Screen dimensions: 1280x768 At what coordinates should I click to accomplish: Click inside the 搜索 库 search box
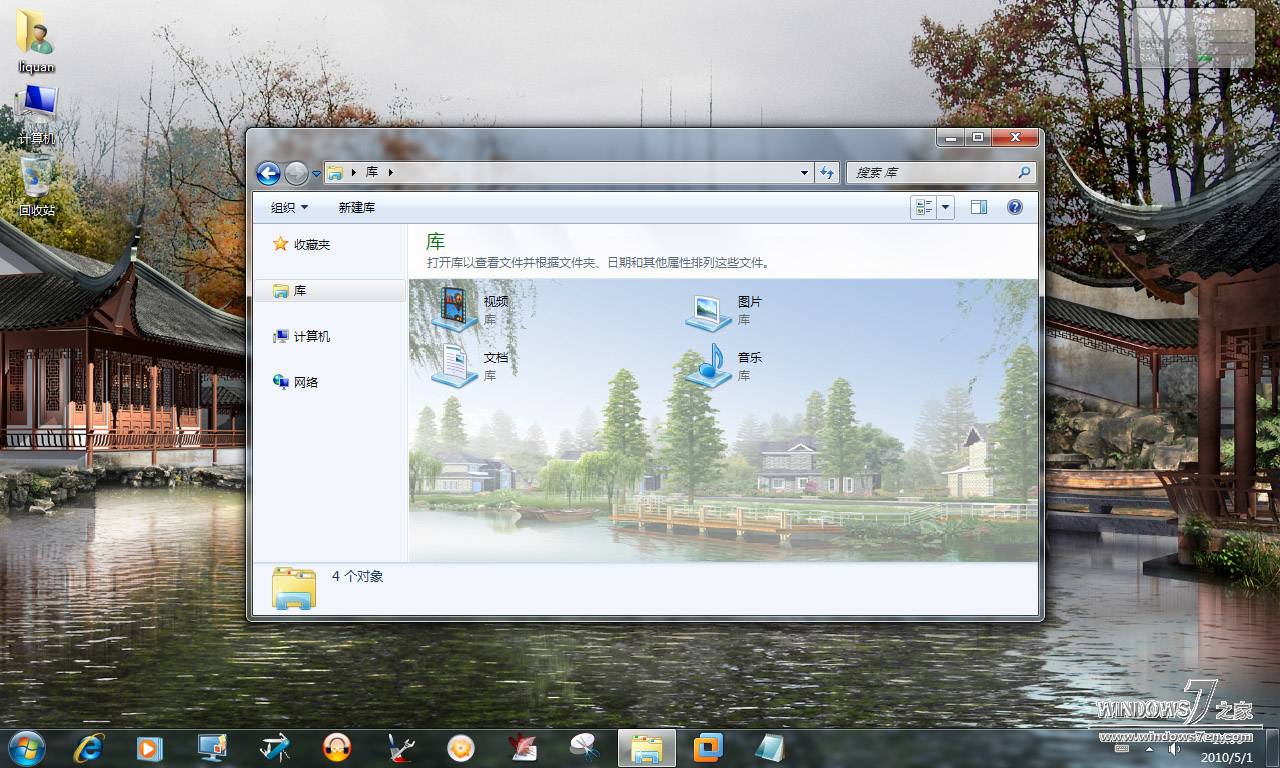pos(930,172)
